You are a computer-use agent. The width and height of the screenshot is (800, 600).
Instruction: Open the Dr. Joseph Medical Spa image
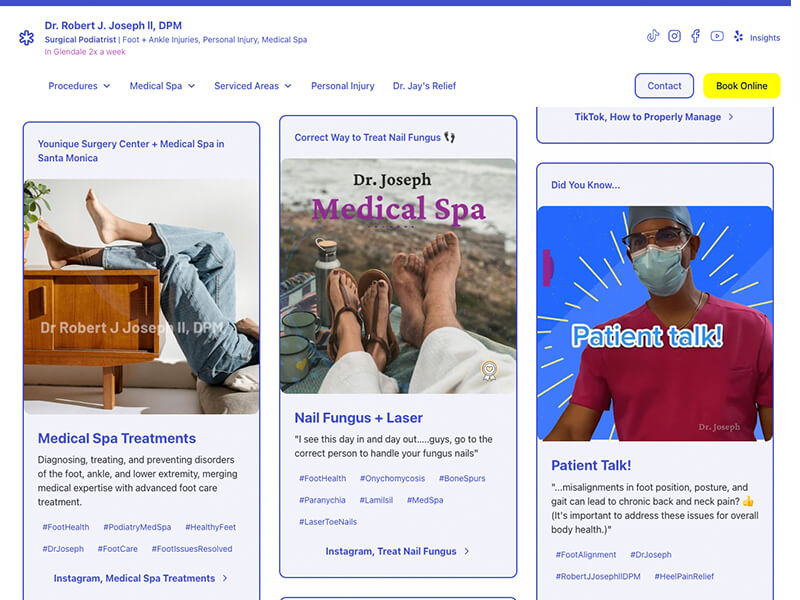point(398,276)
